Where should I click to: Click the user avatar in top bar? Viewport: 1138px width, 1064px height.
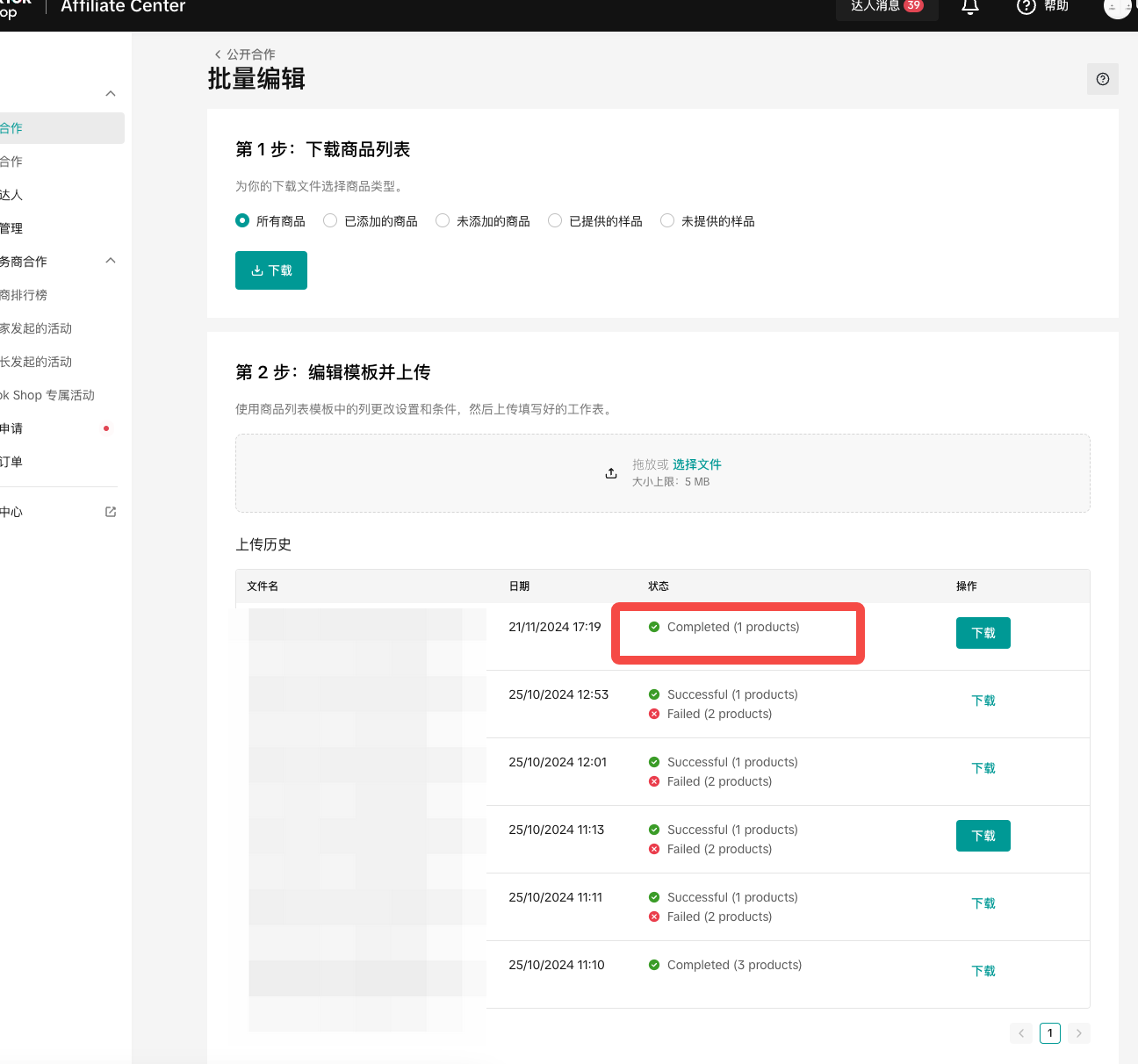click(1117, 8)
